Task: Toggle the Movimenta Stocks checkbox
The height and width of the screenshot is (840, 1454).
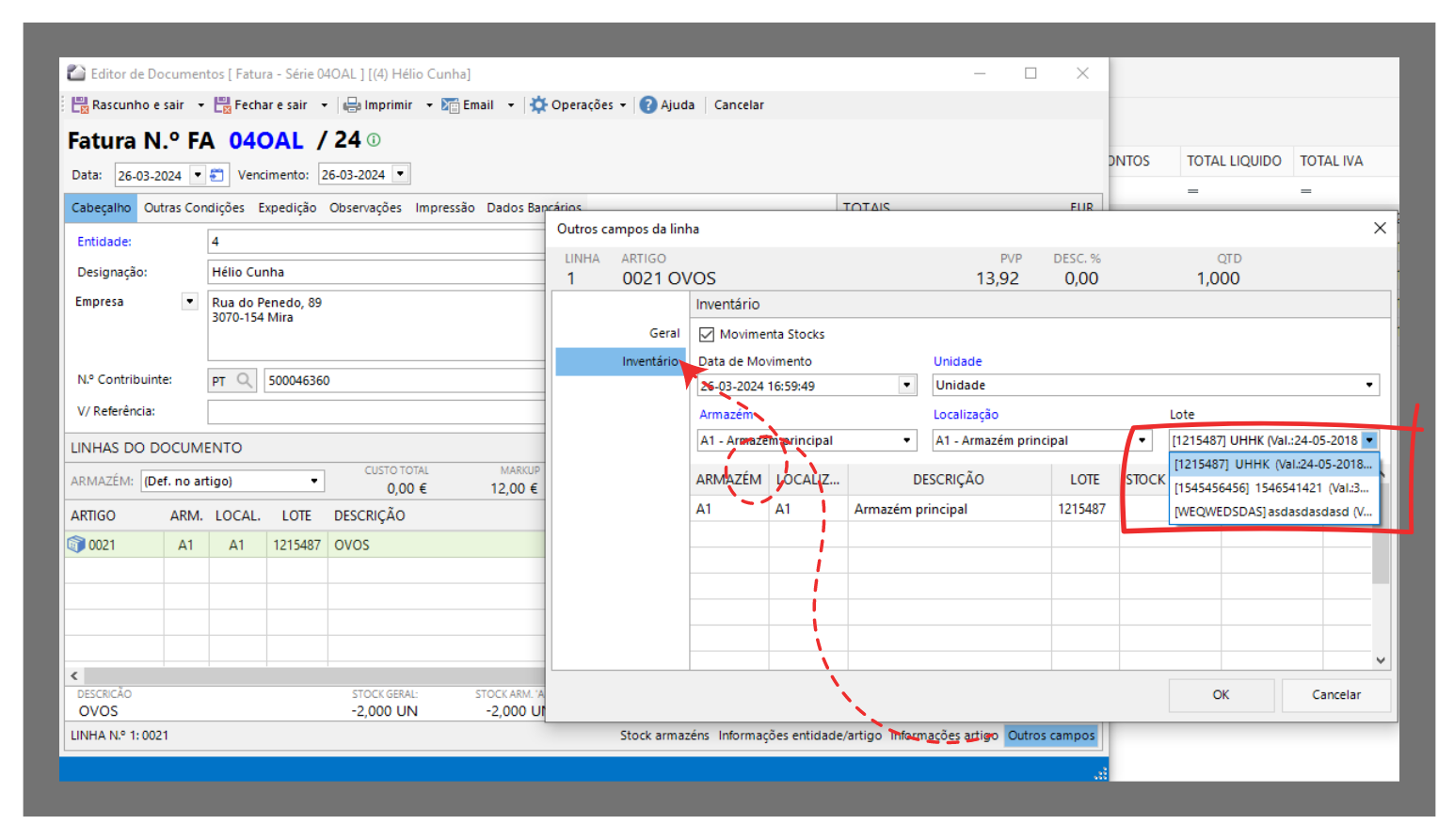Action: (x=707, y=334)
